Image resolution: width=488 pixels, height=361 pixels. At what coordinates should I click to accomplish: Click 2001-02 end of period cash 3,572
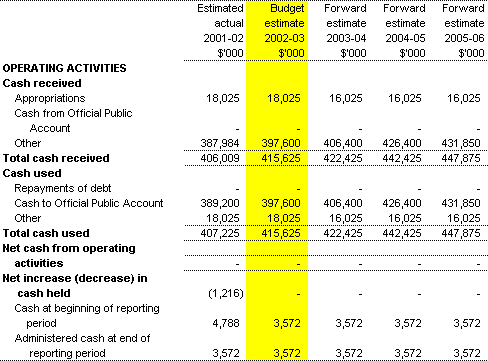click(226, 353)
